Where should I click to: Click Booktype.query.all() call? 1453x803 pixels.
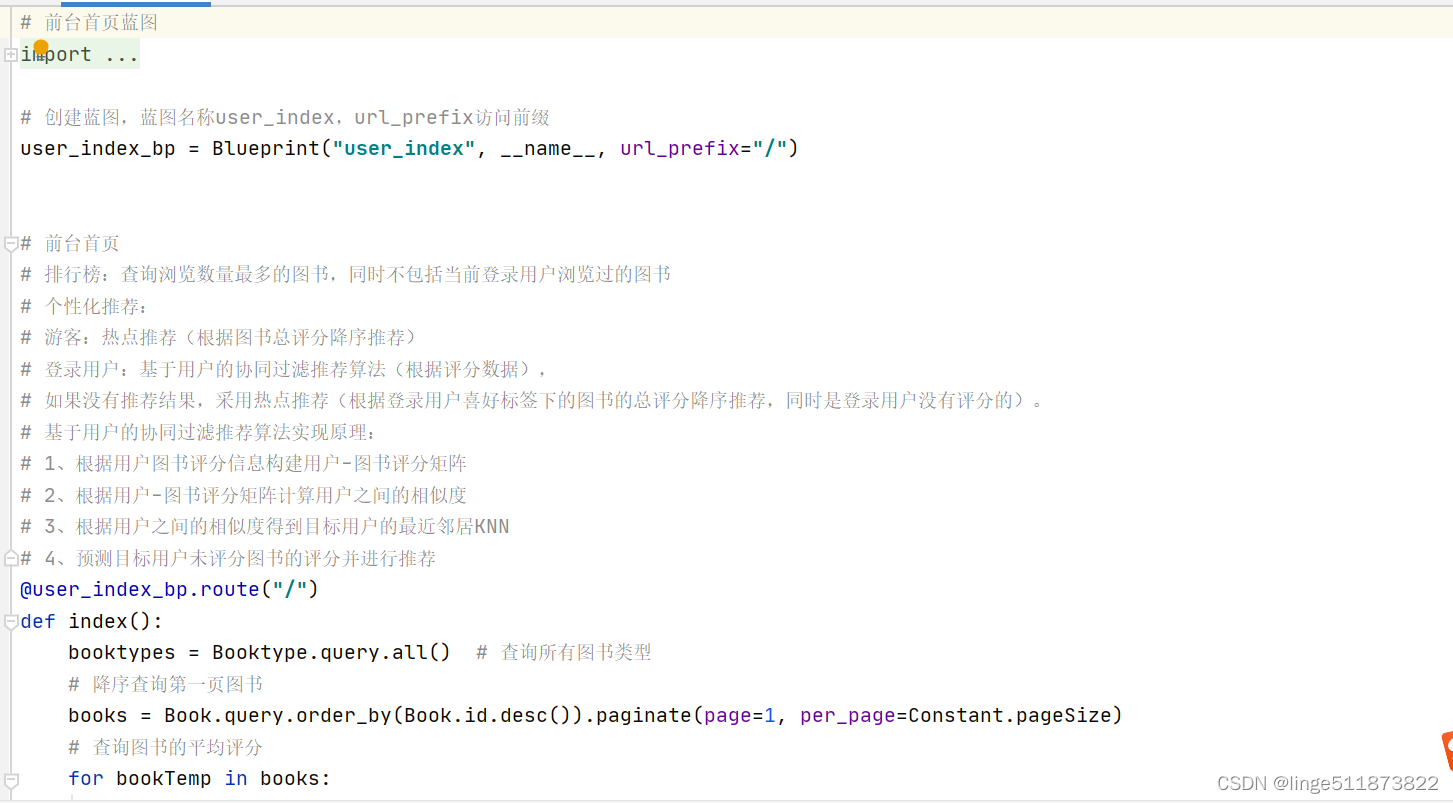click(332, 652)
